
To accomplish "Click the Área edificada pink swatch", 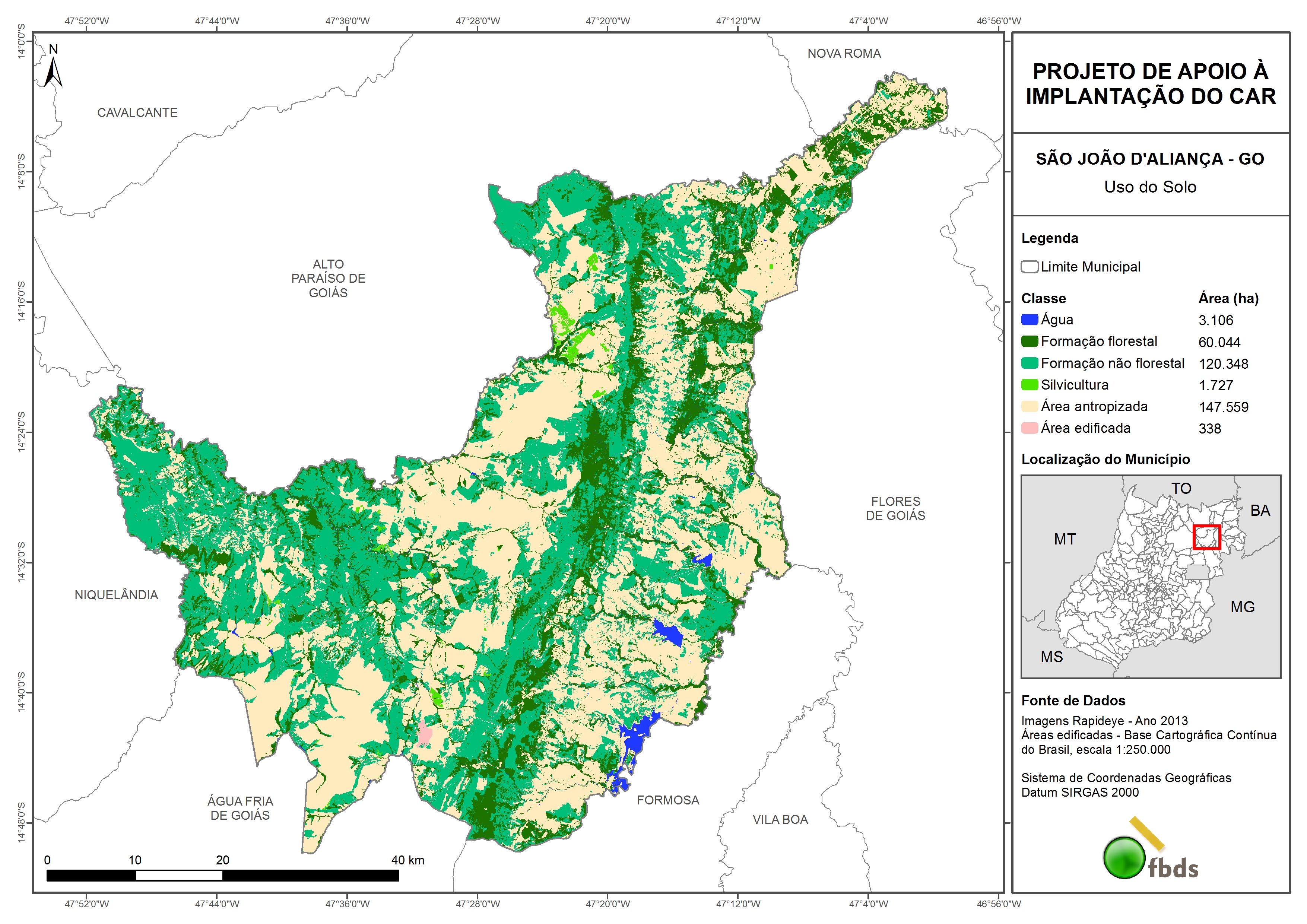I will 1029,428.
